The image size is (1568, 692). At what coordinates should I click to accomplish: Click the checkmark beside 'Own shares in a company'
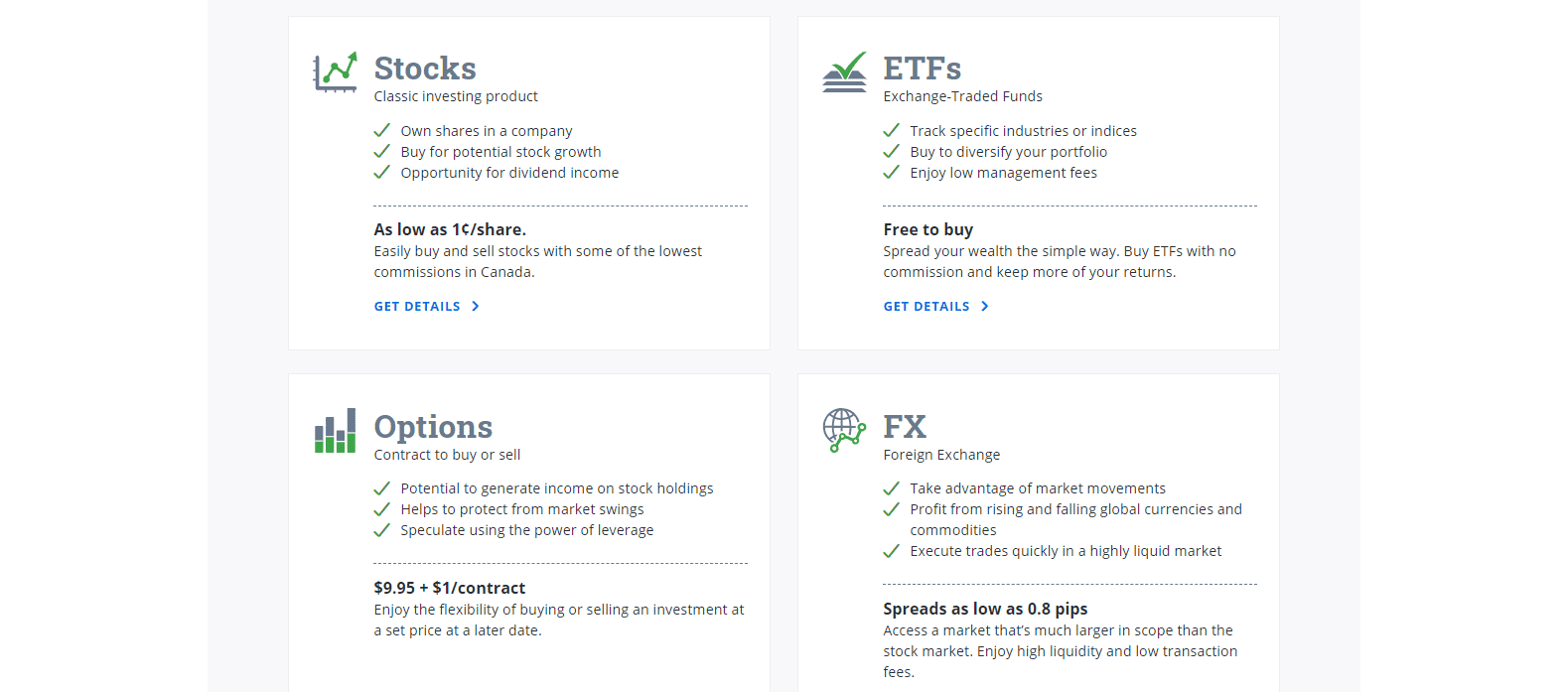click(x=382, y=130)
